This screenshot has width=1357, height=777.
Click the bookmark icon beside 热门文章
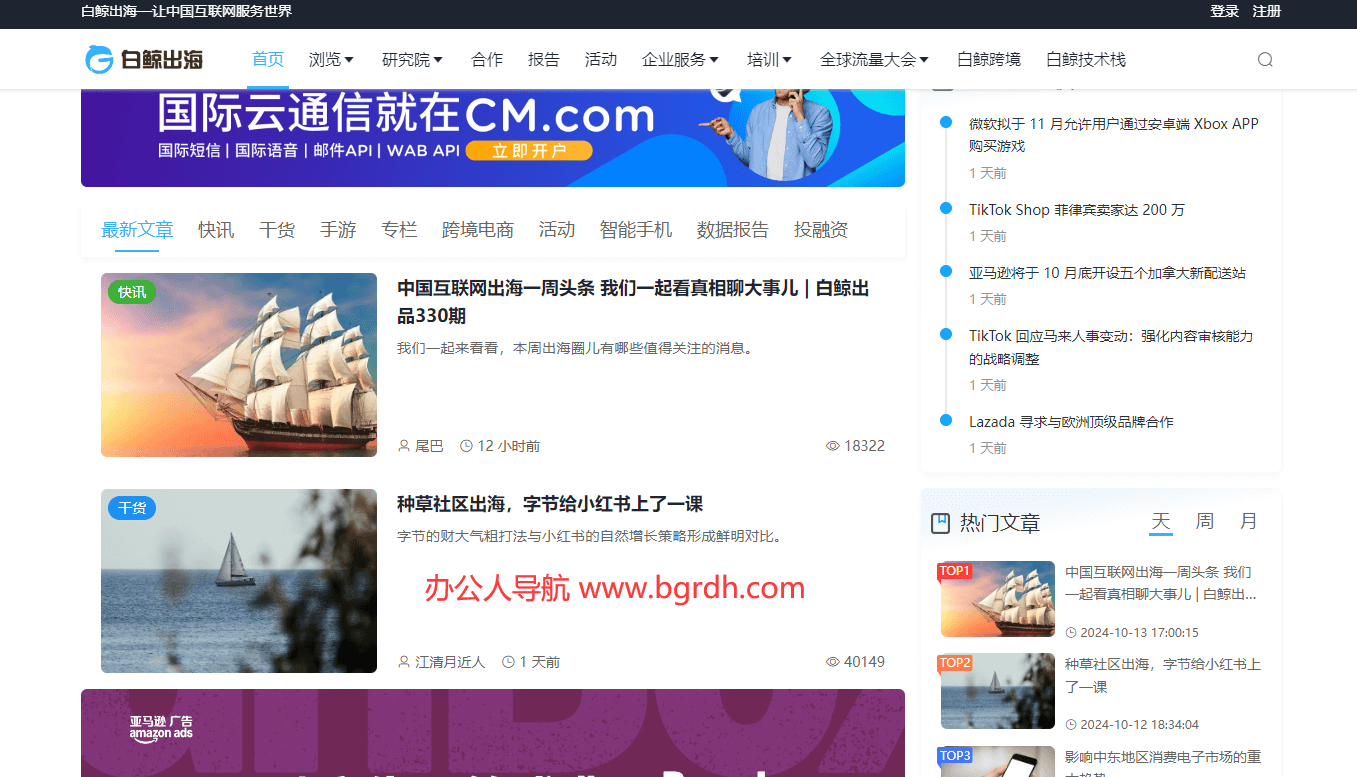pos(941,521)
